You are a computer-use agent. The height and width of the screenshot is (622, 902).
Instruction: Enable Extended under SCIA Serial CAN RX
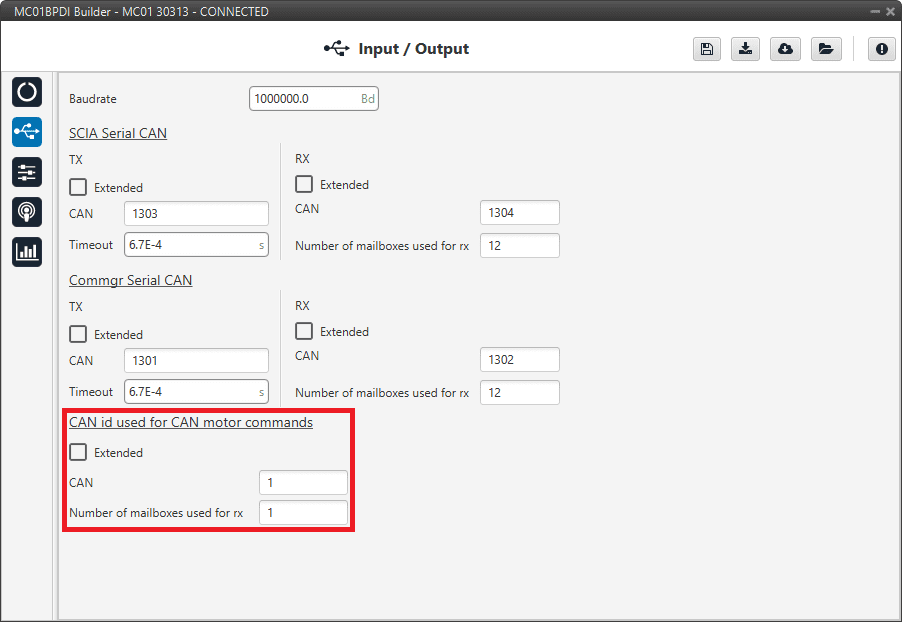click(304, 184)
